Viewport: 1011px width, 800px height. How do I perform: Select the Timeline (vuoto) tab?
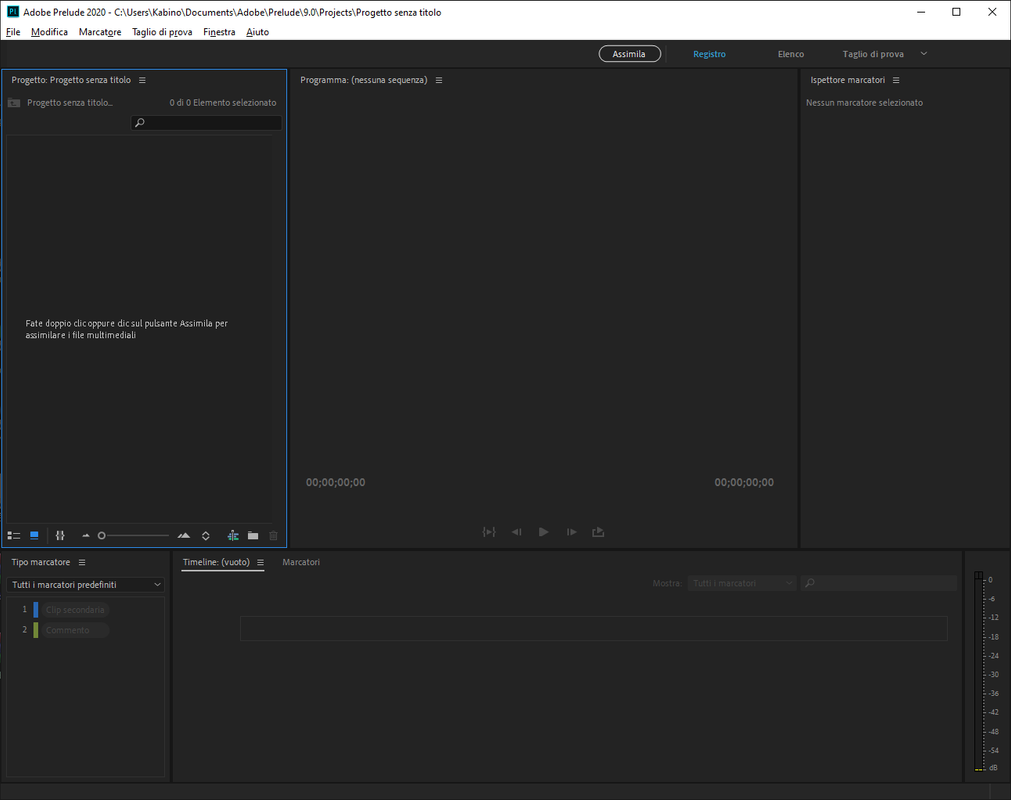(216, 562)
